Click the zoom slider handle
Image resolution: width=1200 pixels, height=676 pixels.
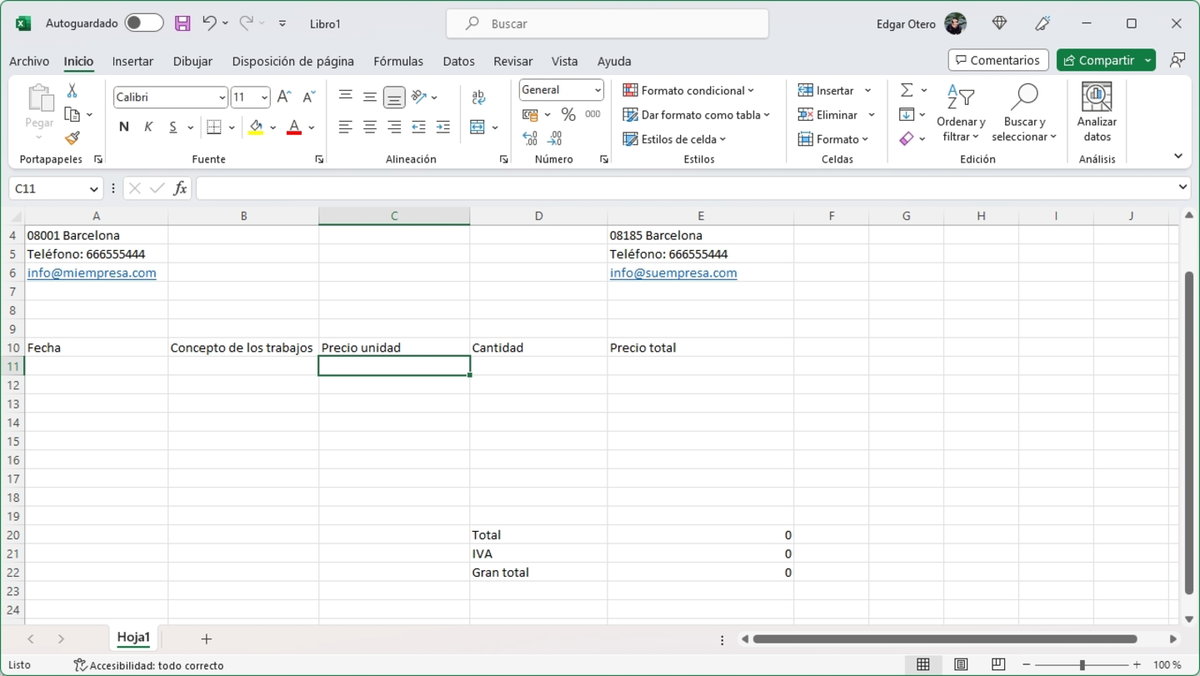click(x=1082, y=665)
